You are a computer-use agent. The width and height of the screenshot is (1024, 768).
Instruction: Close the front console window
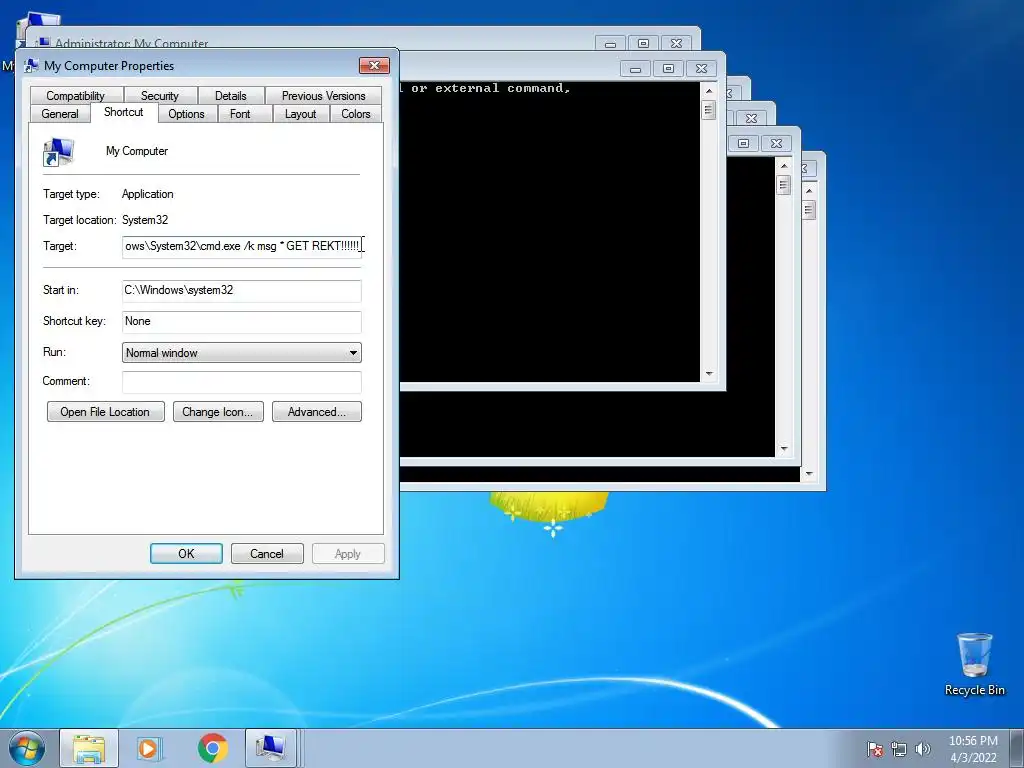[701, 69]
